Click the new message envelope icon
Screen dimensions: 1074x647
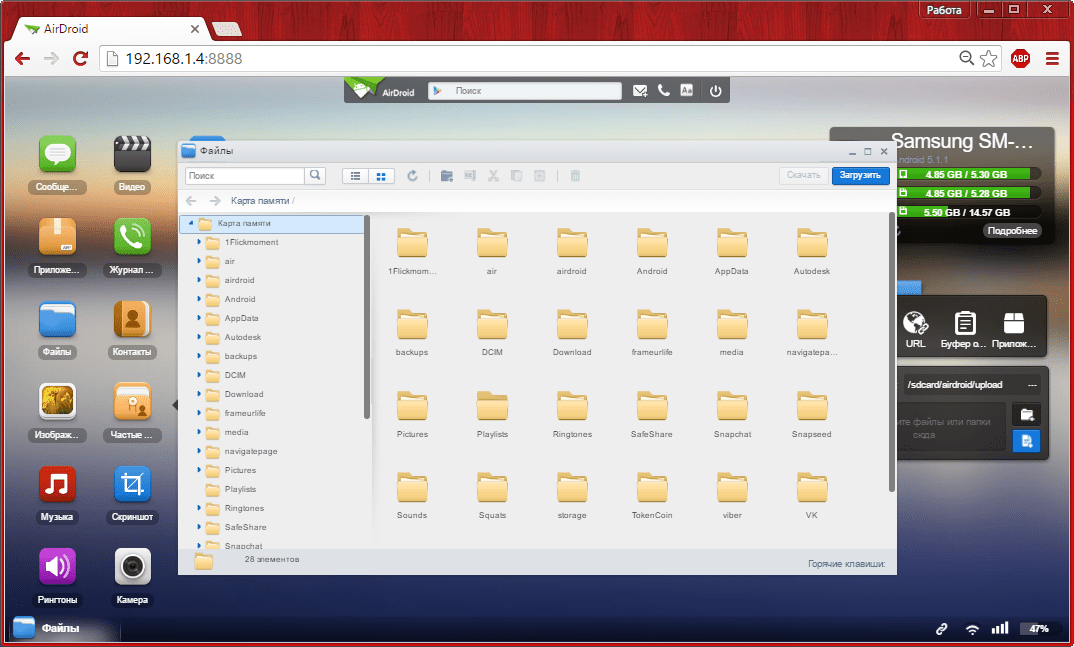640,91
